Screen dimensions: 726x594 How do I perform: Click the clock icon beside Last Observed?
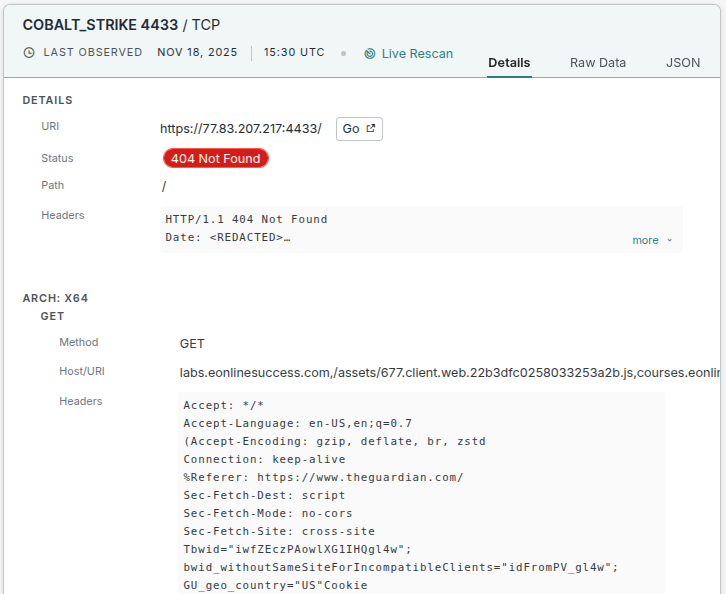29,53
